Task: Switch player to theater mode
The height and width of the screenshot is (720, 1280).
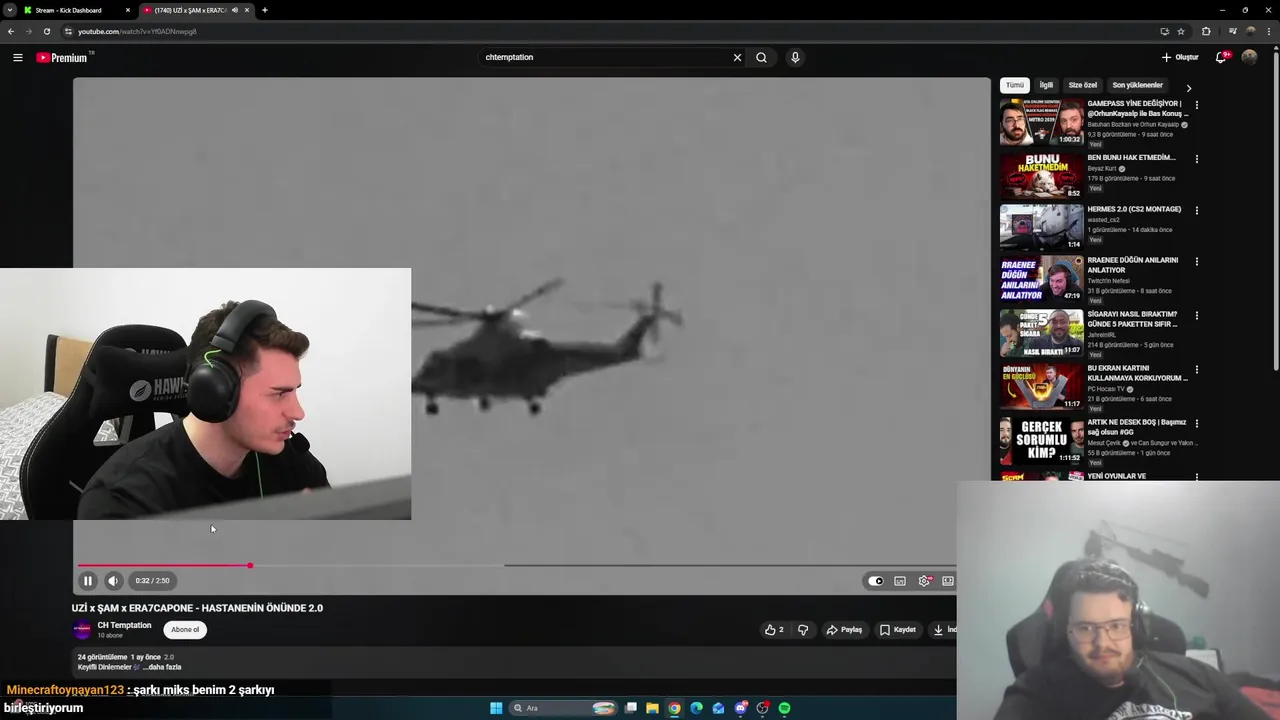Action: point(948,581)
